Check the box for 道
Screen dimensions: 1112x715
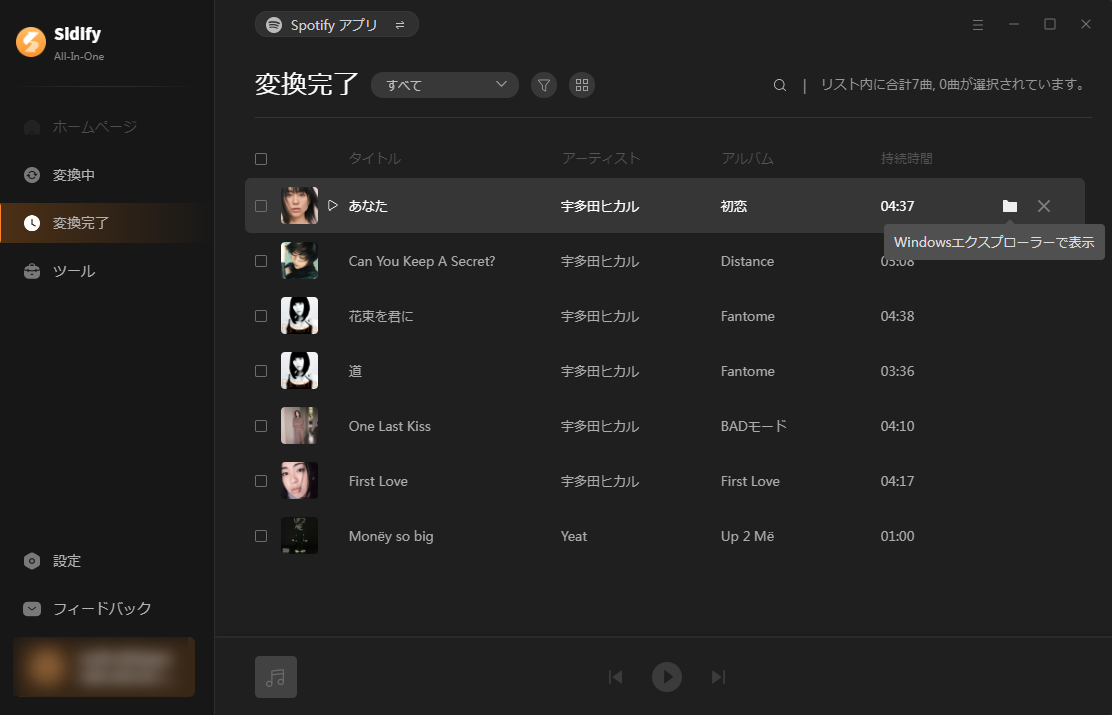click(261, 371)
